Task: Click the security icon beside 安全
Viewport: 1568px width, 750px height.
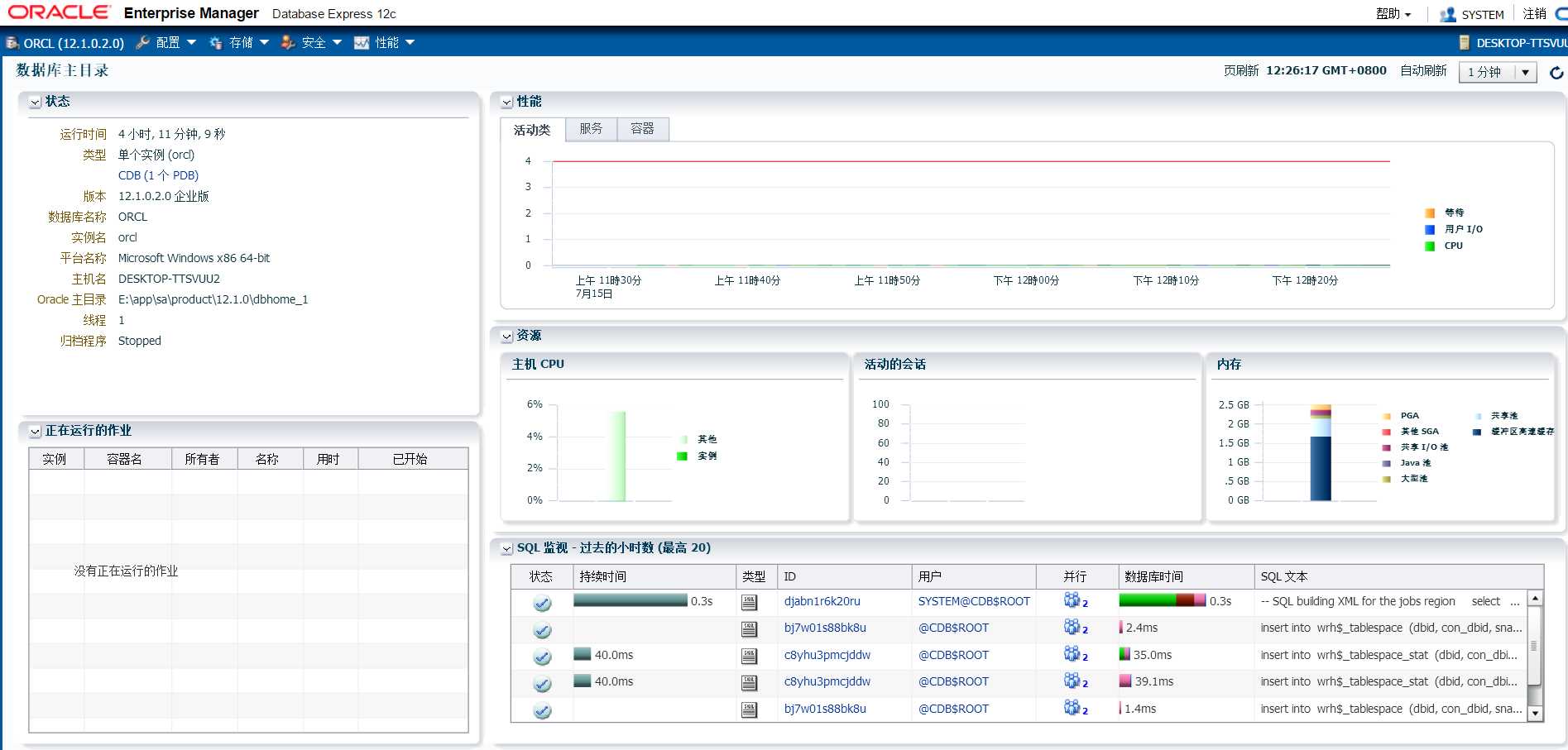Action: 288,42
